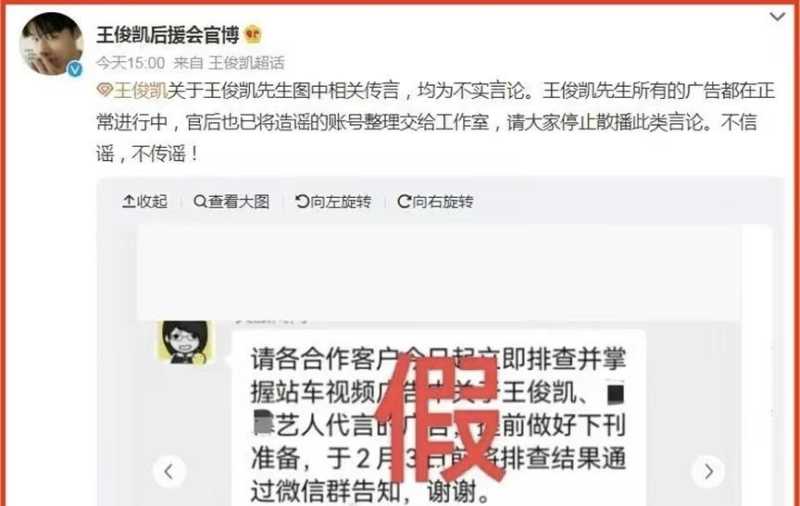The height and width of the screenshot is (506, 800).
Task: Click the membership badge beside the username
Action: coord(253,35)
